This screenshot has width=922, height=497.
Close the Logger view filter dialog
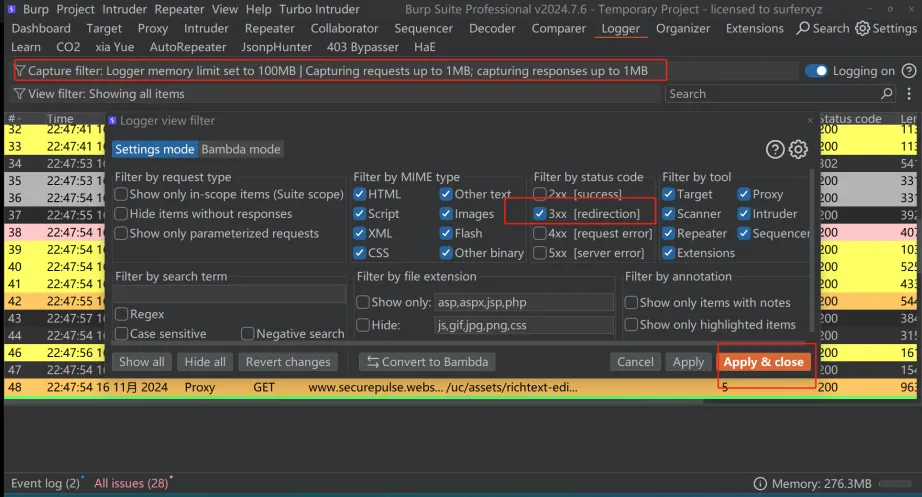(x=810, y=121)
